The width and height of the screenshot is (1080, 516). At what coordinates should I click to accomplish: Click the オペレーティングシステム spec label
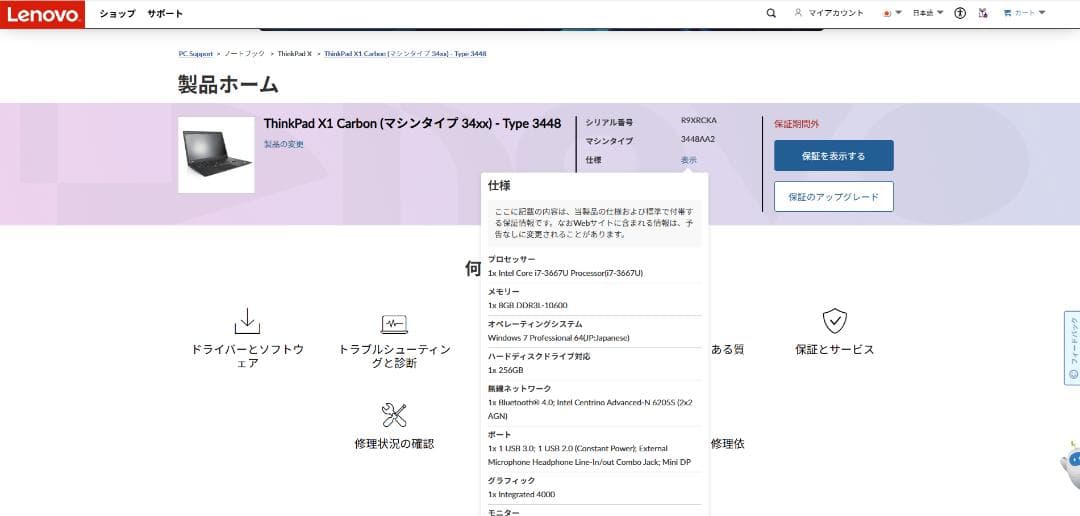(534, 324)
